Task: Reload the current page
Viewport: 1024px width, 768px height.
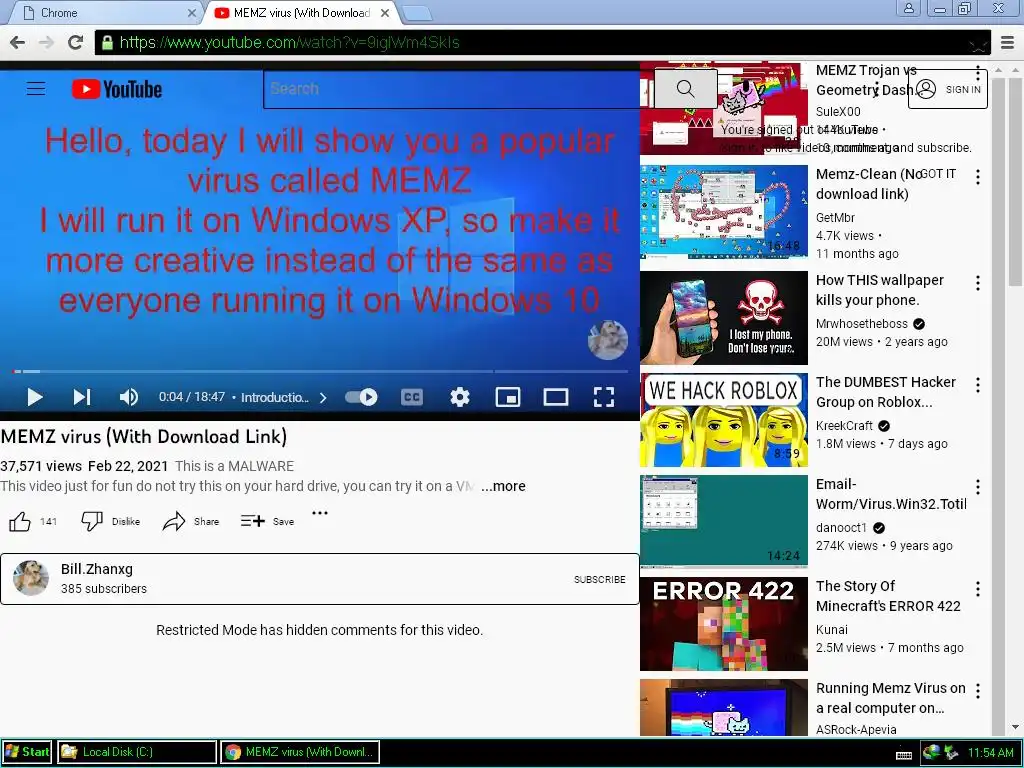Action: 76,42
